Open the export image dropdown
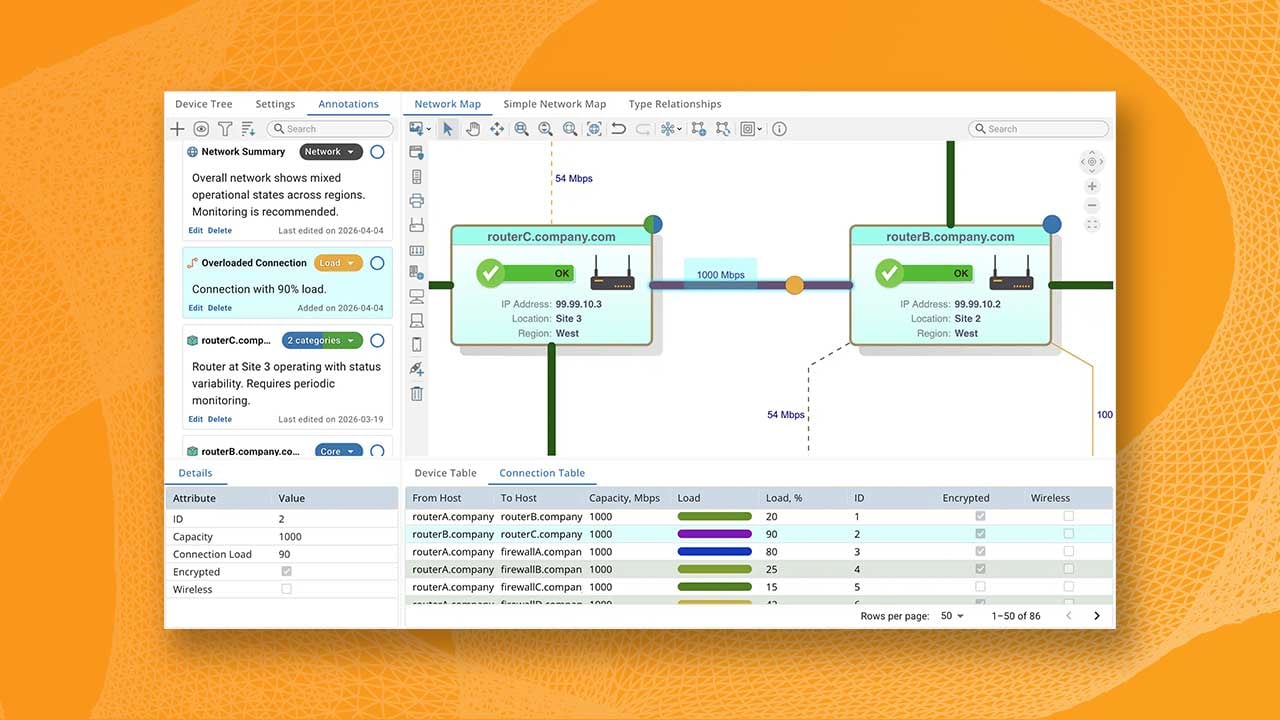1280x720 pixels. pyautogui.click(x=419, y=129)
